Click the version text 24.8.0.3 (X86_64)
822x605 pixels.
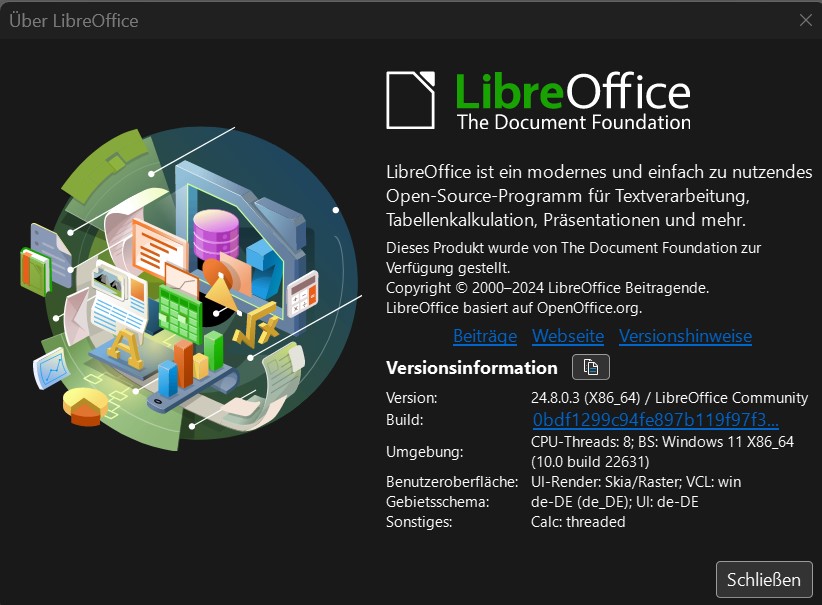pyautogui.click(x=585, y=398)
